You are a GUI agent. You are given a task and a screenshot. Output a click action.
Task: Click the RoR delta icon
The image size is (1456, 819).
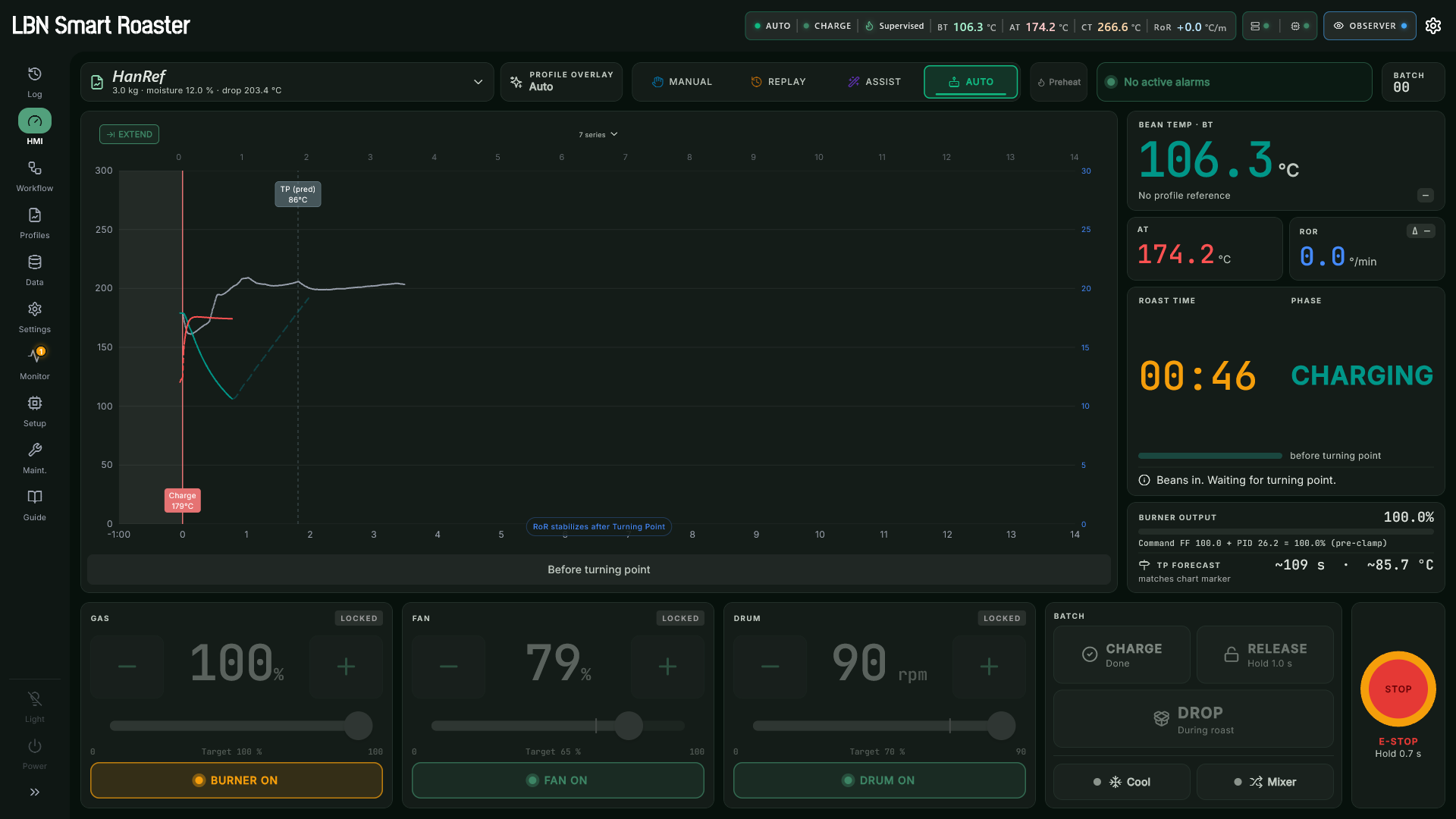(x=1415, y=231)
